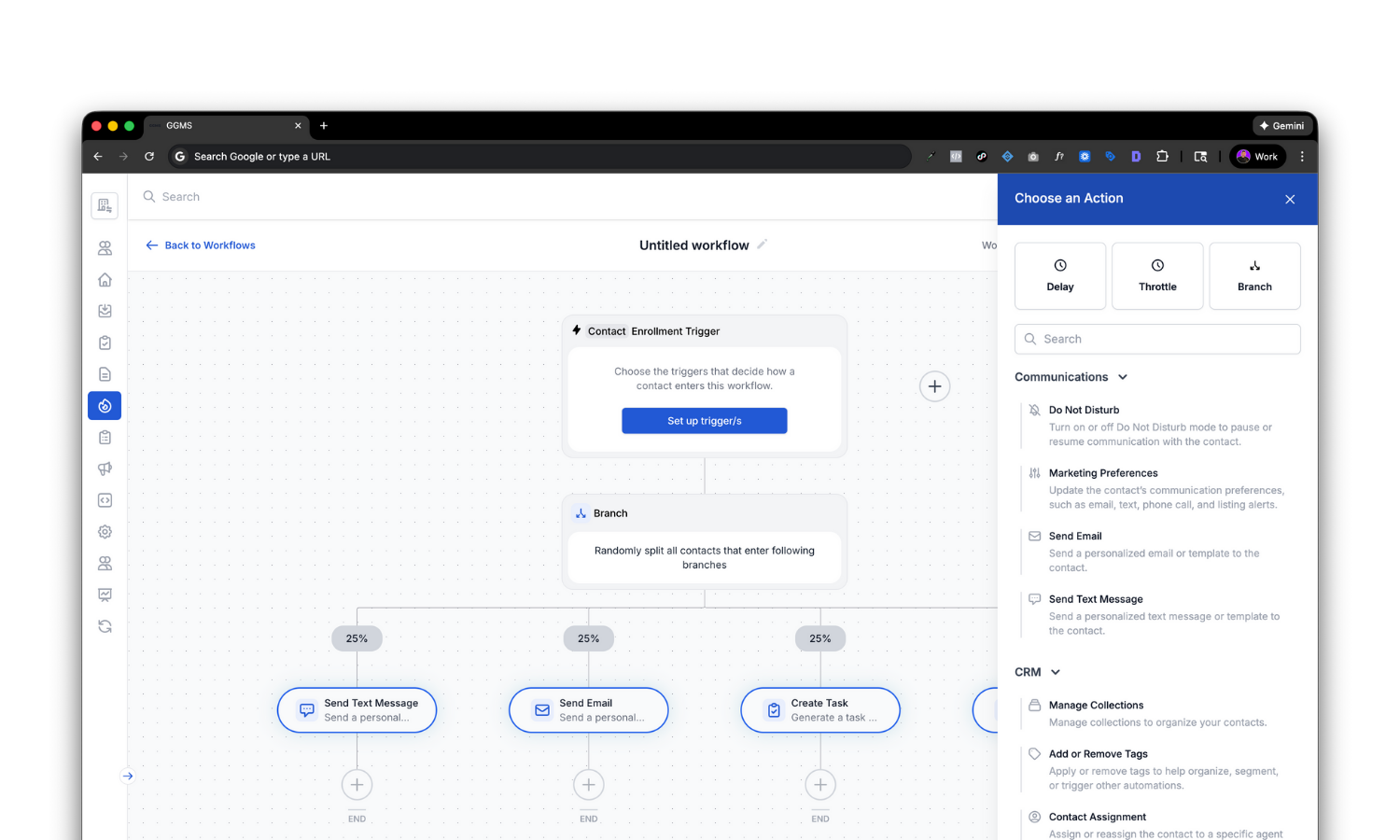
Task: Click the pencil icon to rename workflow
Action: 762,245
